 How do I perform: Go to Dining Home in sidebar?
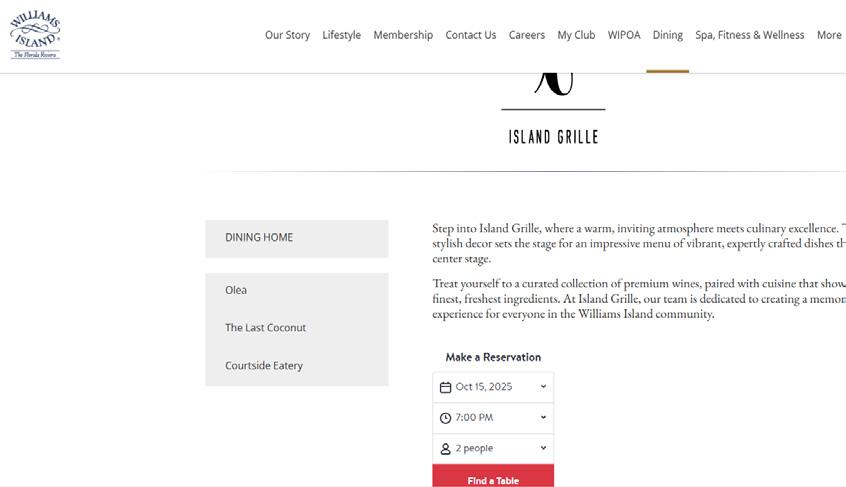click(x=297, y=238)
